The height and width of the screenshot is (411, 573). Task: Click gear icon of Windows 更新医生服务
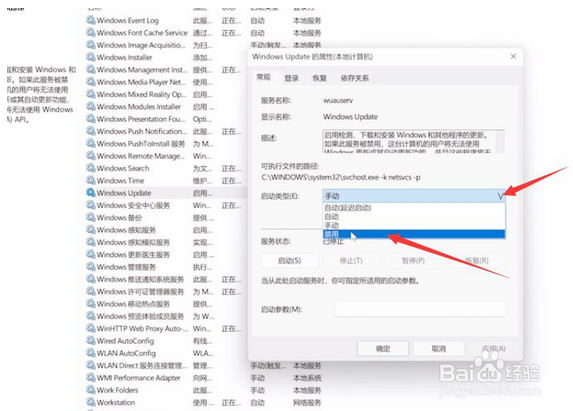[91, 254]
